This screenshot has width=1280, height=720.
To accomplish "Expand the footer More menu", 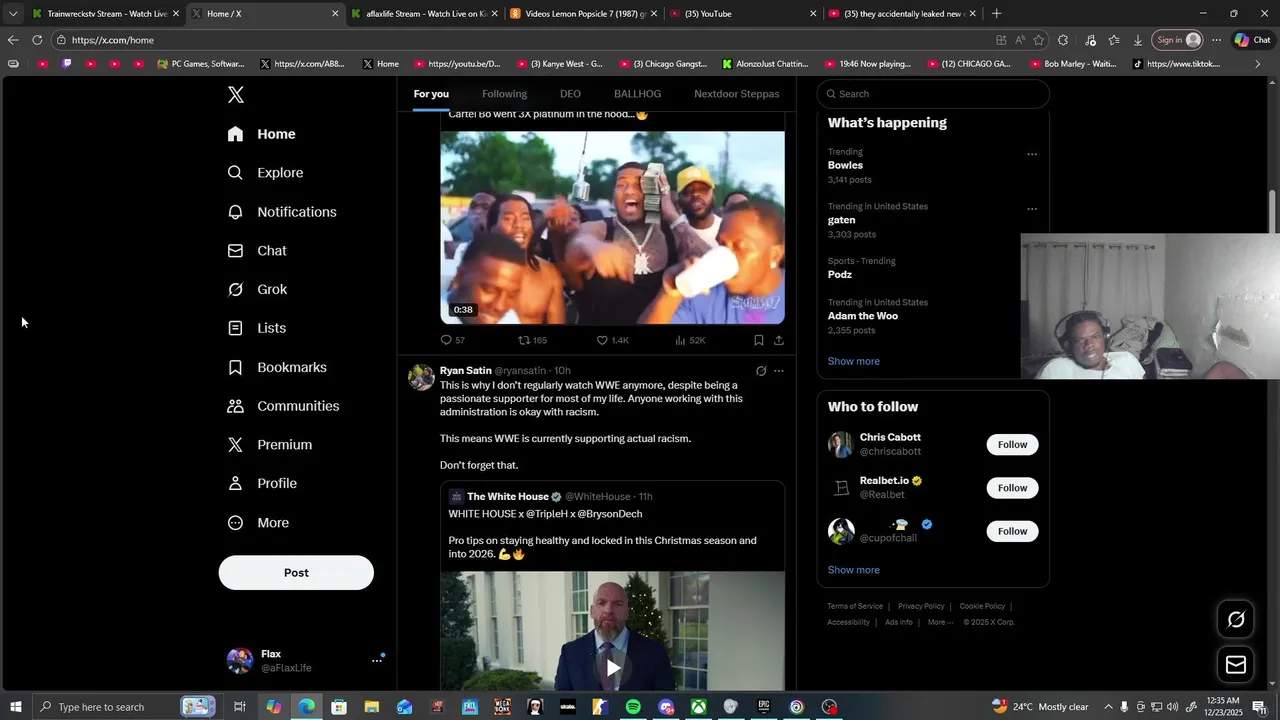I will [x=940, y=622].
